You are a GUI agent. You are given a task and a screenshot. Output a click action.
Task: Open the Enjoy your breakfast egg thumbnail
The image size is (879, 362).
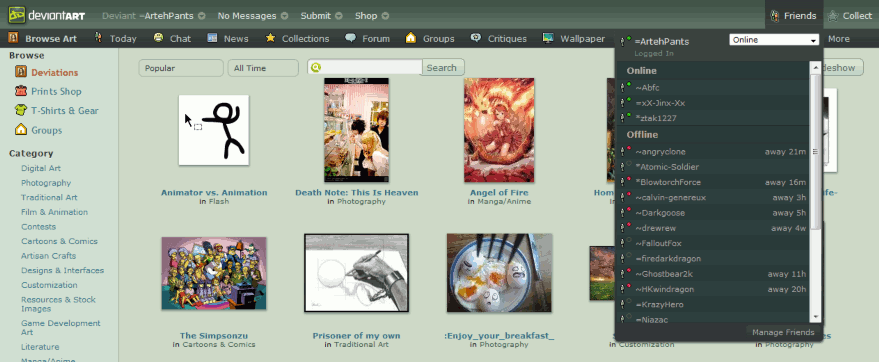(499, 273)
